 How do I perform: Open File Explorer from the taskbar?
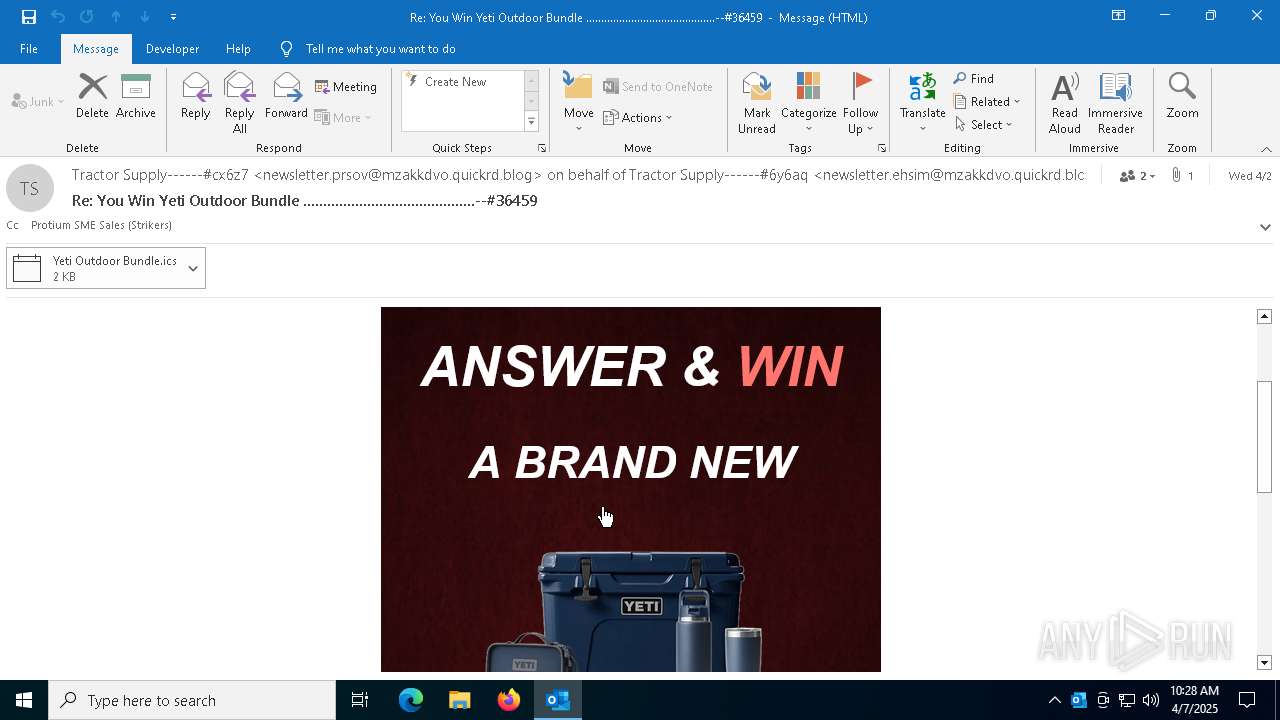click(460, 700)
